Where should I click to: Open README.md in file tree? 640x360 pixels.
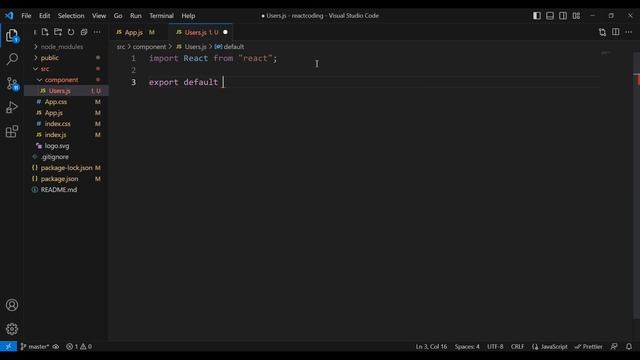point(59,190)
